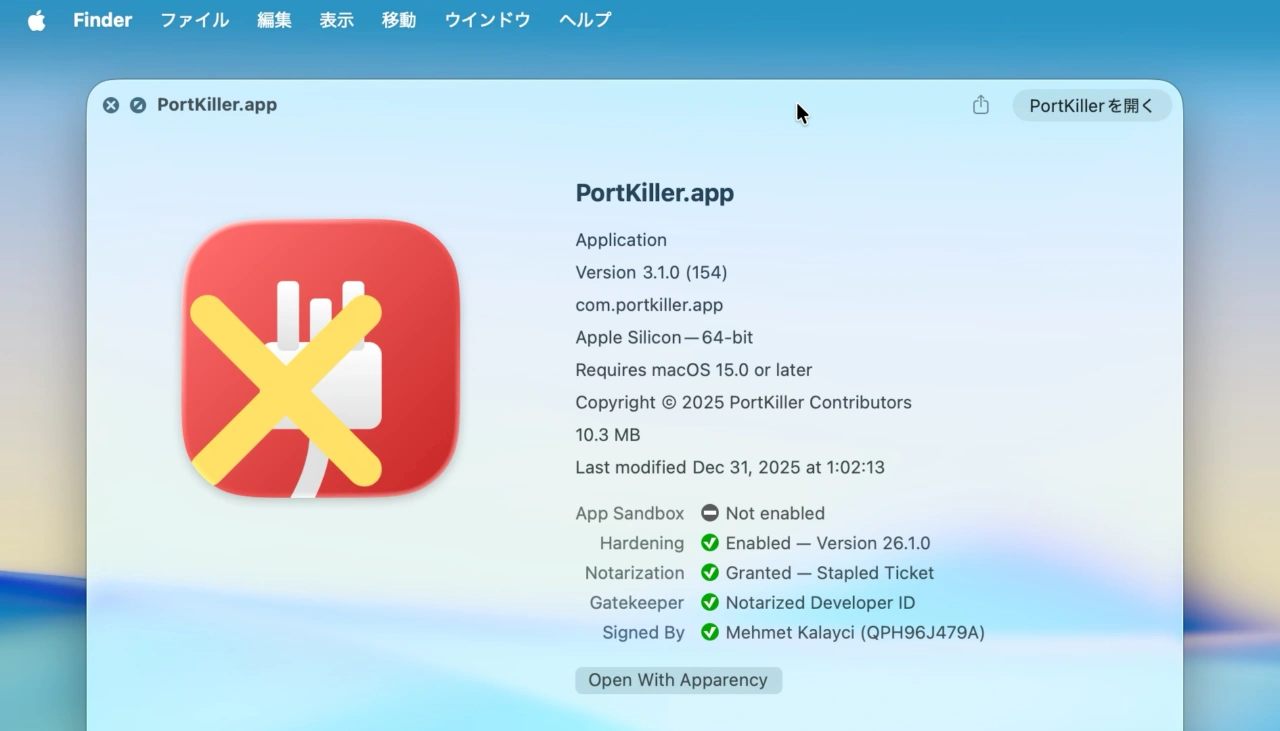
Task: Click the Apple logo menu
Action: [x=37, y=21]
